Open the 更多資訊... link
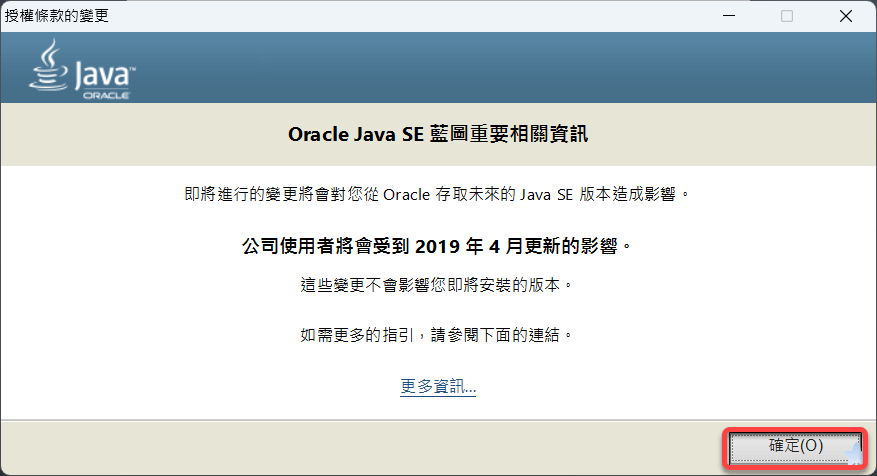877x476 pixels. pyautogui.click(x=438, y=386)
